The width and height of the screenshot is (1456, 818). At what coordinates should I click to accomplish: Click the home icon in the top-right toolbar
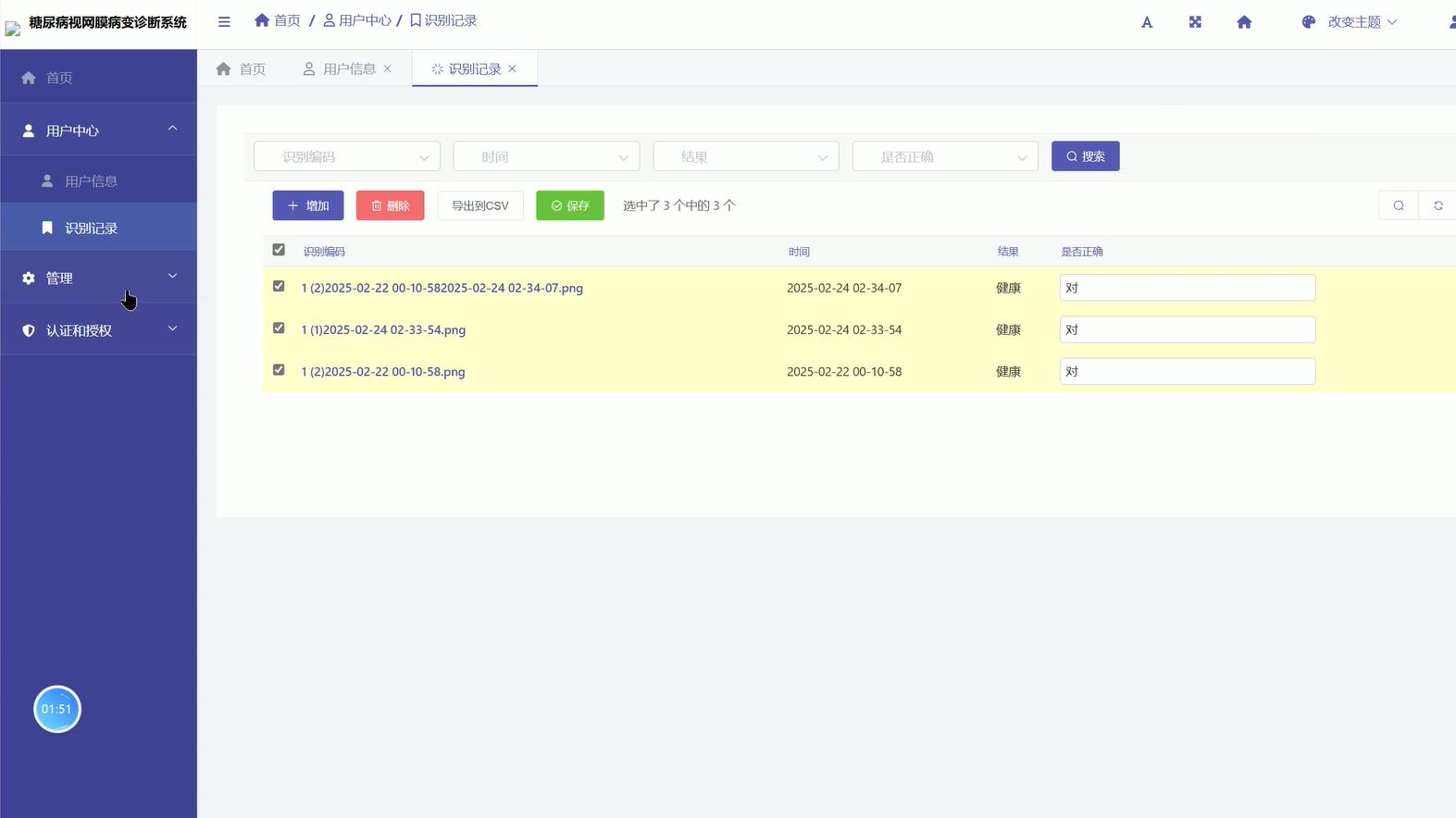(x=1244, y=22)
